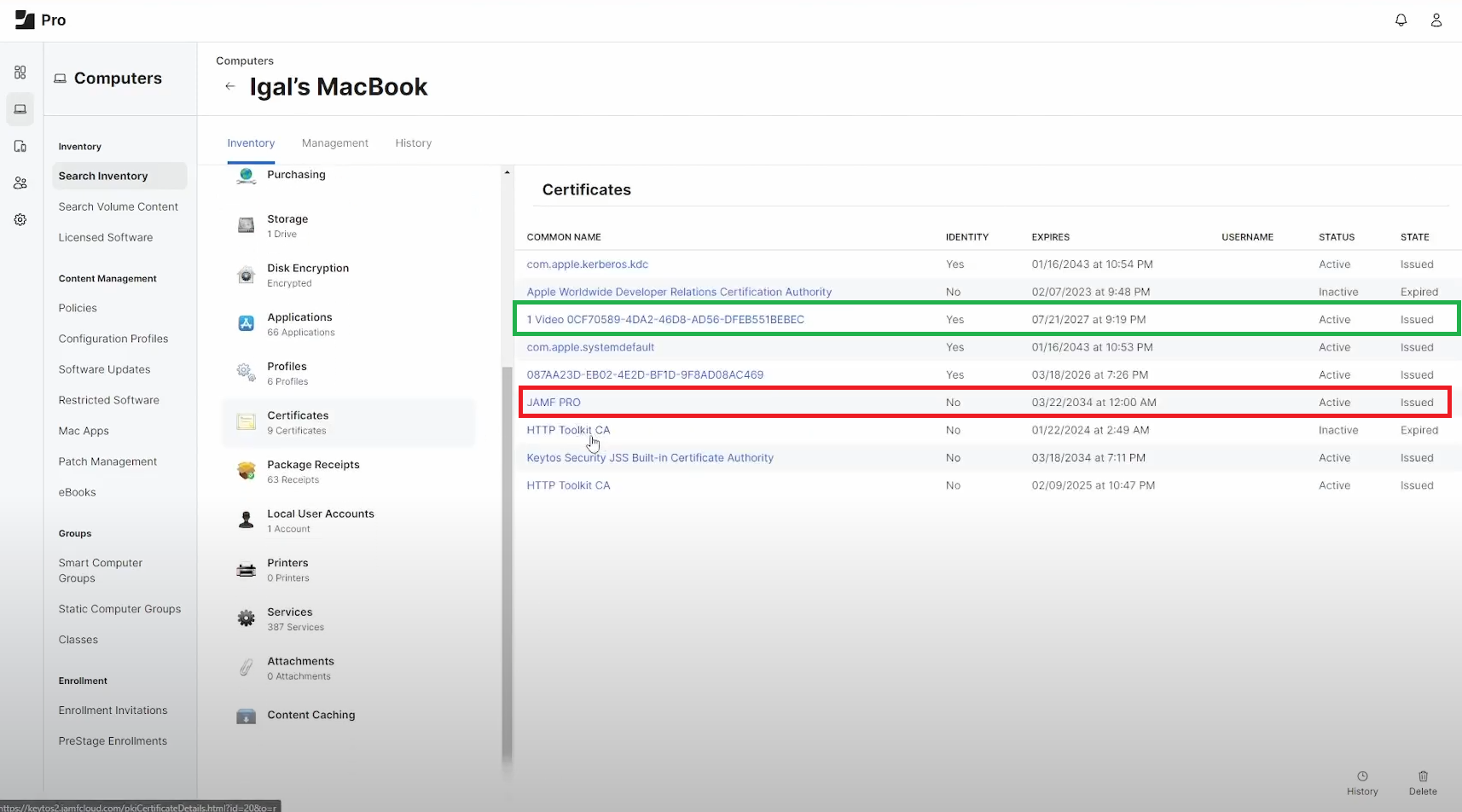The width and height of the screenshot is (1462, 812).
Task: Open HTTP Toolkit CA expiring 02/09/2025
Action: click(x=568, y=485)
